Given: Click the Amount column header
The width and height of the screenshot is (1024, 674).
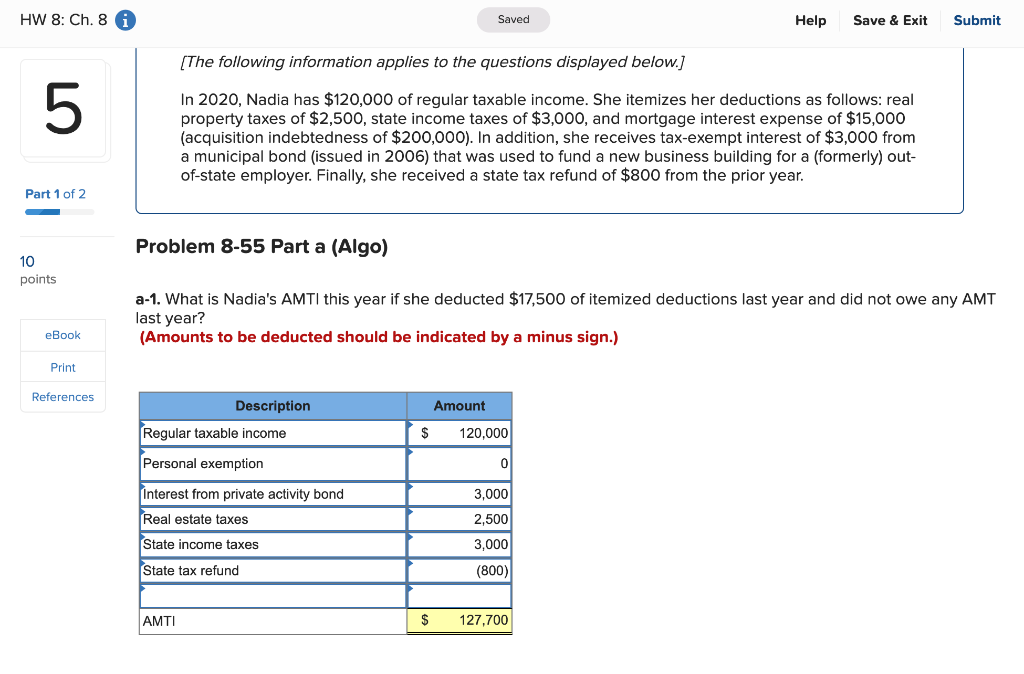Looking at the screenshot, I should [459, 406].
